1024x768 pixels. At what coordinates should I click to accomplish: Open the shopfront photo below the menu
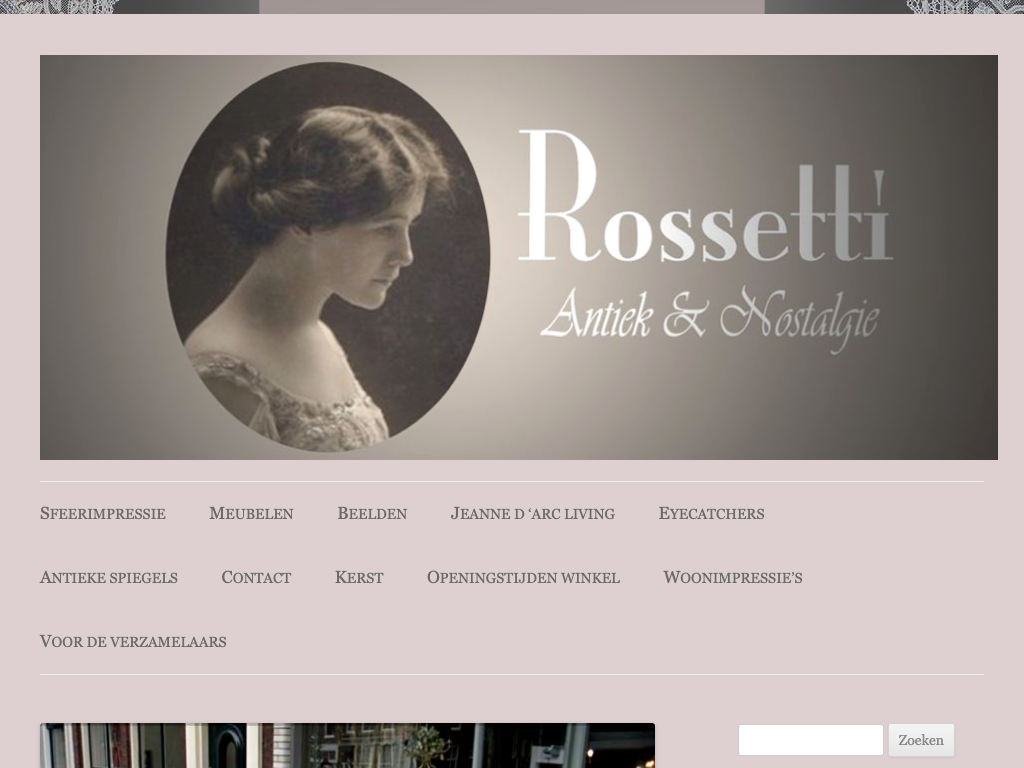click(x=347, y=745)
